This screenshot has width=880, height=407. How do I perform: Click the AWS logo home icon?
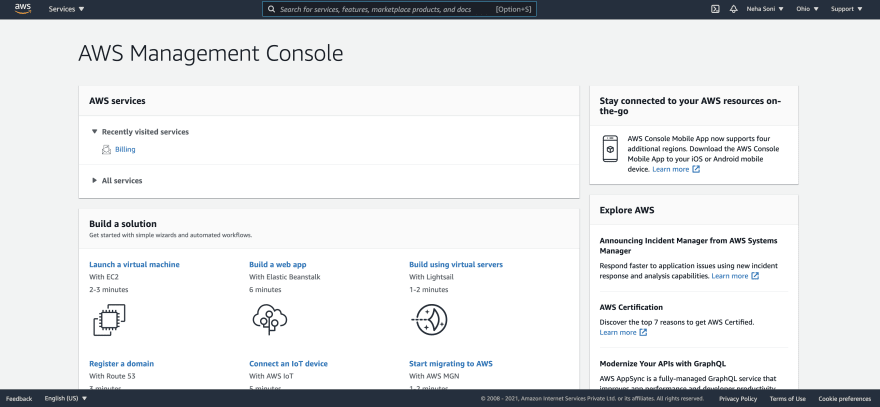[x=23, y=8]
